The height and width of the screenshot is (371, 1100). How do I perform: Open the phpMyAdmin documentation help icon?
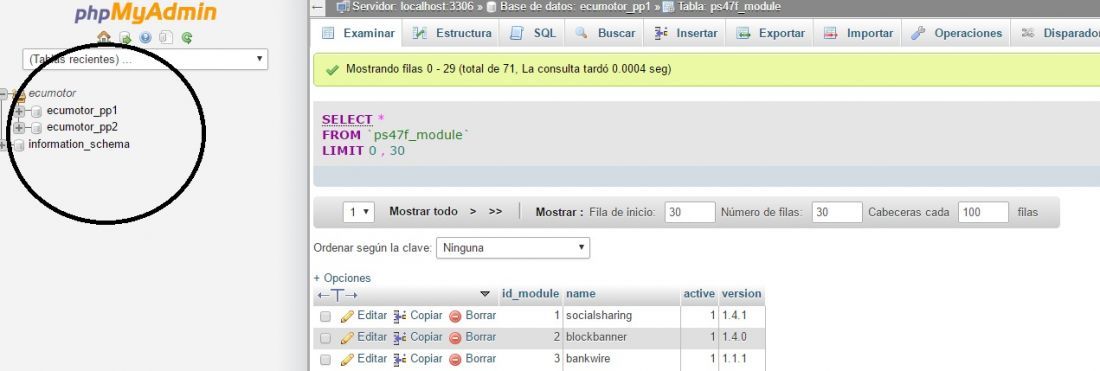145,38
